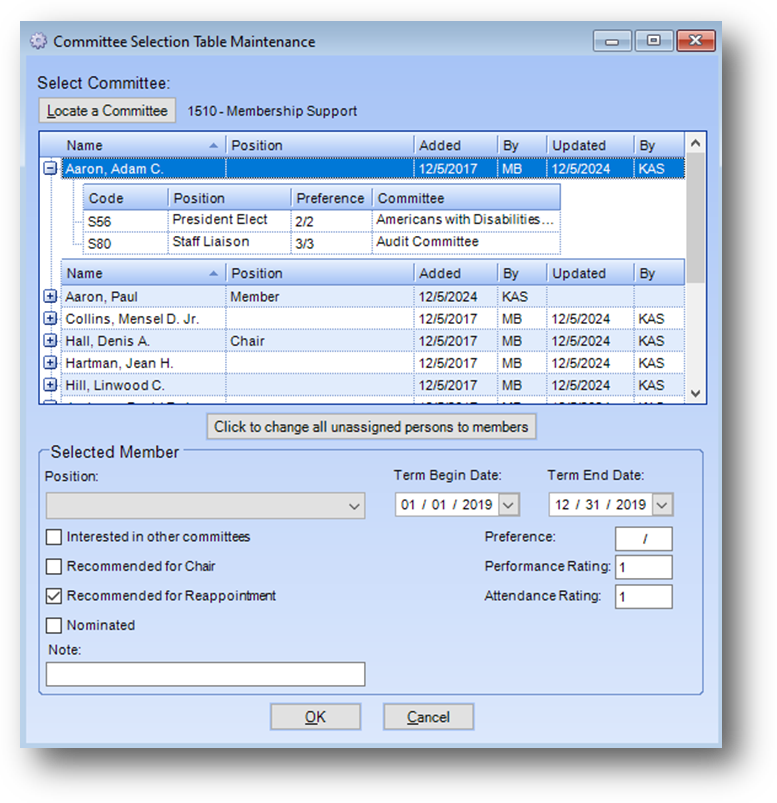Click the Audit Committee cell

coord(466,243)
